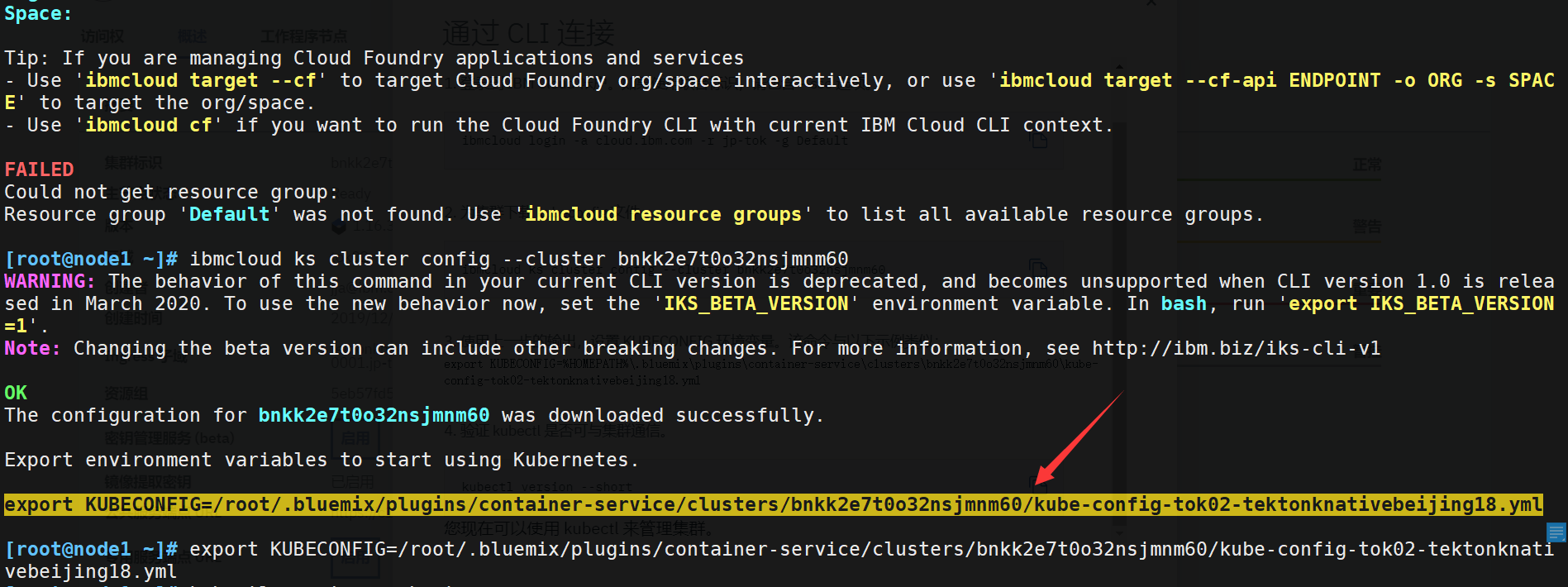Click the prompt before 'ibmcloud ks cluster config'

tap(91, 259)
